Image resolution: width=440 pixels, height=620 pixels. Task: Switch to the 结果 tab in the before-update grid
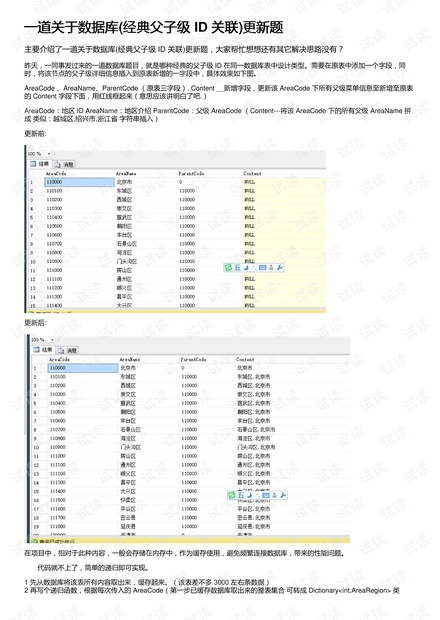click(40, 164)
